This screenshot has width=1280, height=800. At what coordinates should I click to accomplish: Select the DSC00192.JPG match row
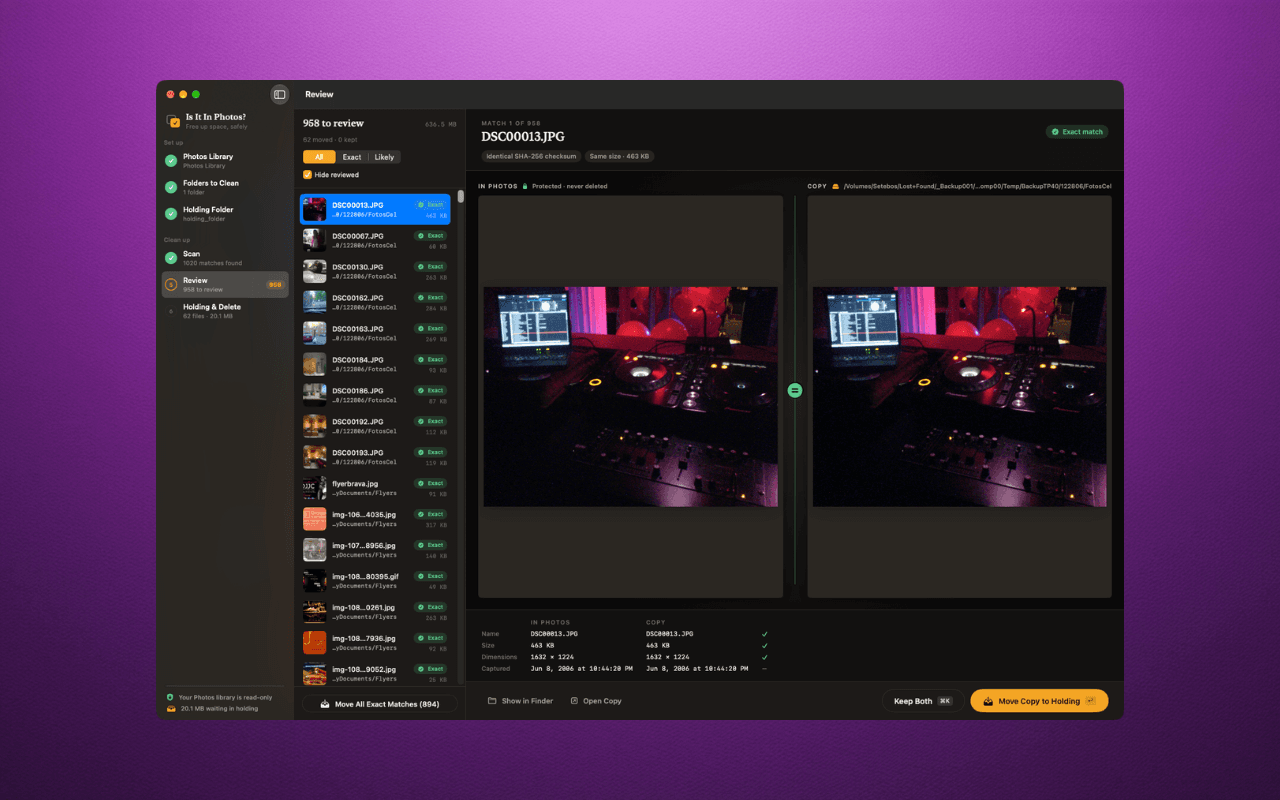pyautogui.click(x=375, y=426)
